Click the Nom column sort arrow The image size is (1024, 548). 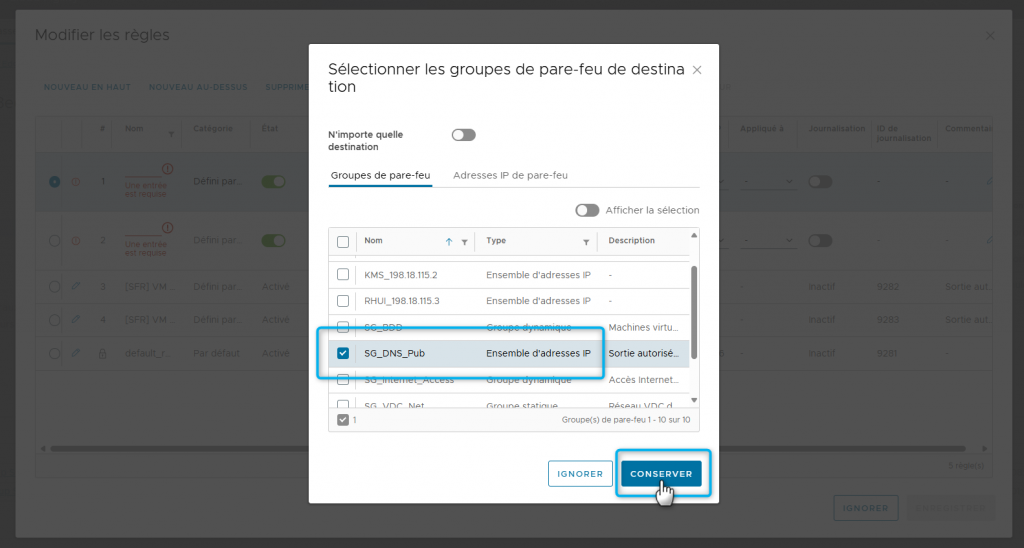click(x=449, y=241)
